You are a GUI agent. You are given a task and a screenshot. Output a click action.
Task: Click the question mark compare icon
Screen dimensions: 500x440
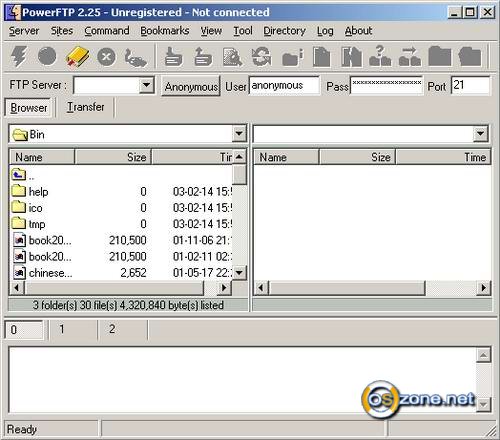[x=380, y=56]
